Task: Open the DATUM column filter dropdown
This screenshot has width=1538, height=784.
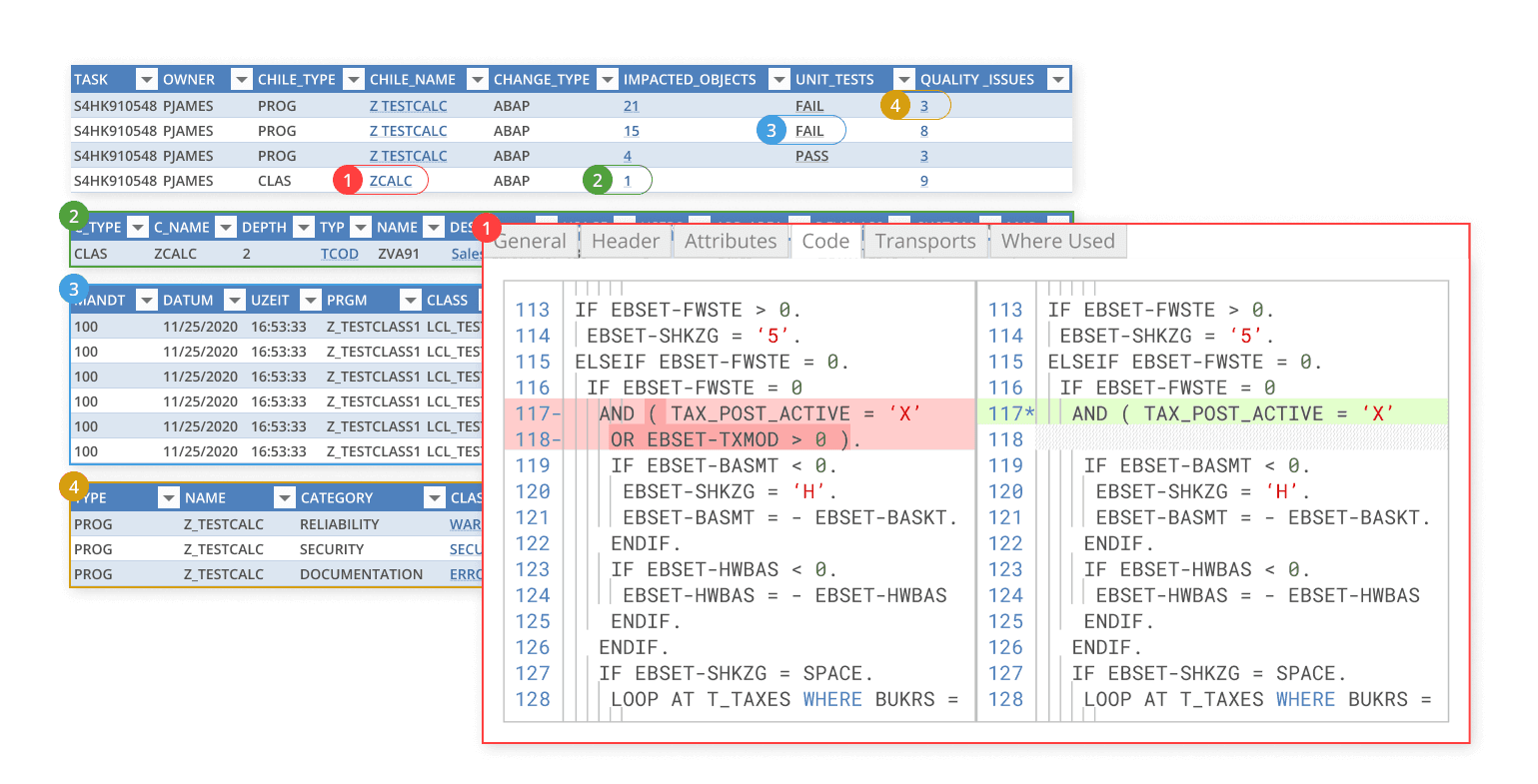Action: tap(234, 301)
